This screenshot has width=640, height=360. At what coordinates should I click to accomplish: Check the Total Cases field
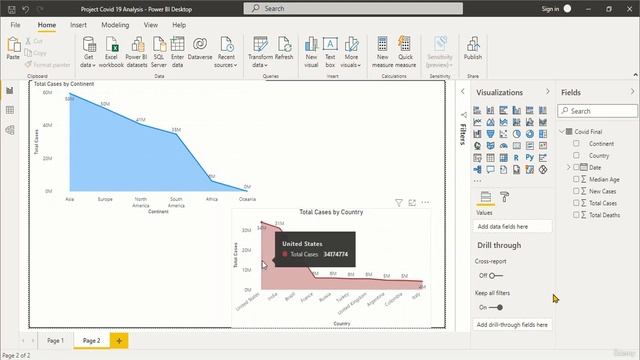pyautogui.click(x=576, y=203)
